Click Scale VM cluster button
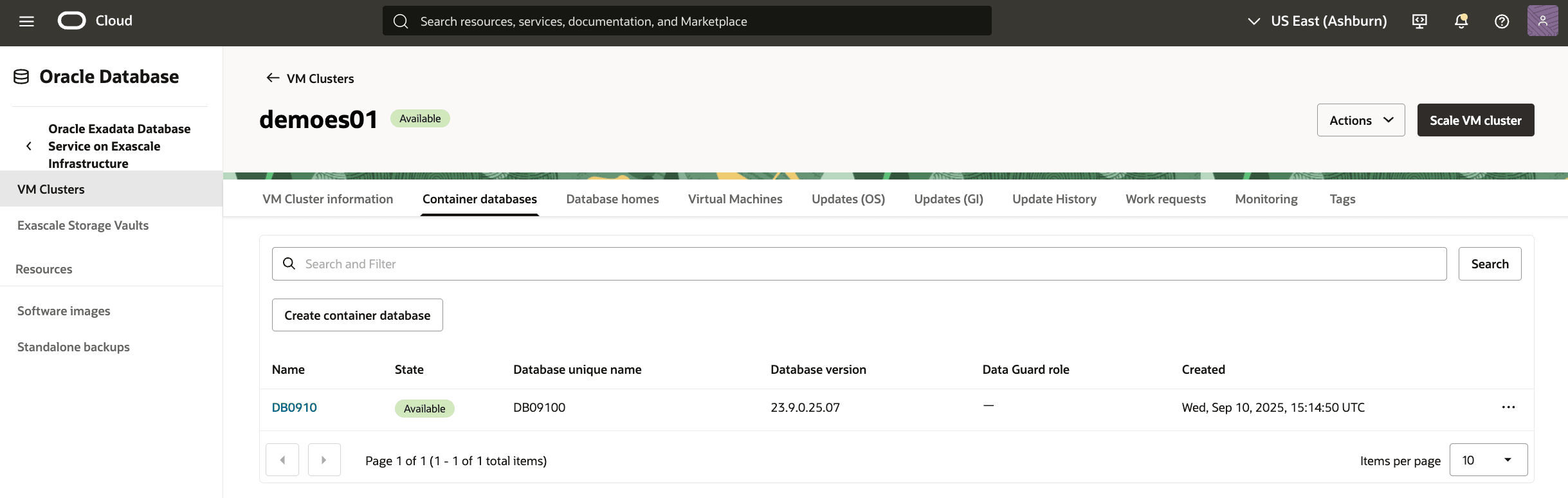The width and height of the screenshot is (1568, 498). (x=1475, y=120)
